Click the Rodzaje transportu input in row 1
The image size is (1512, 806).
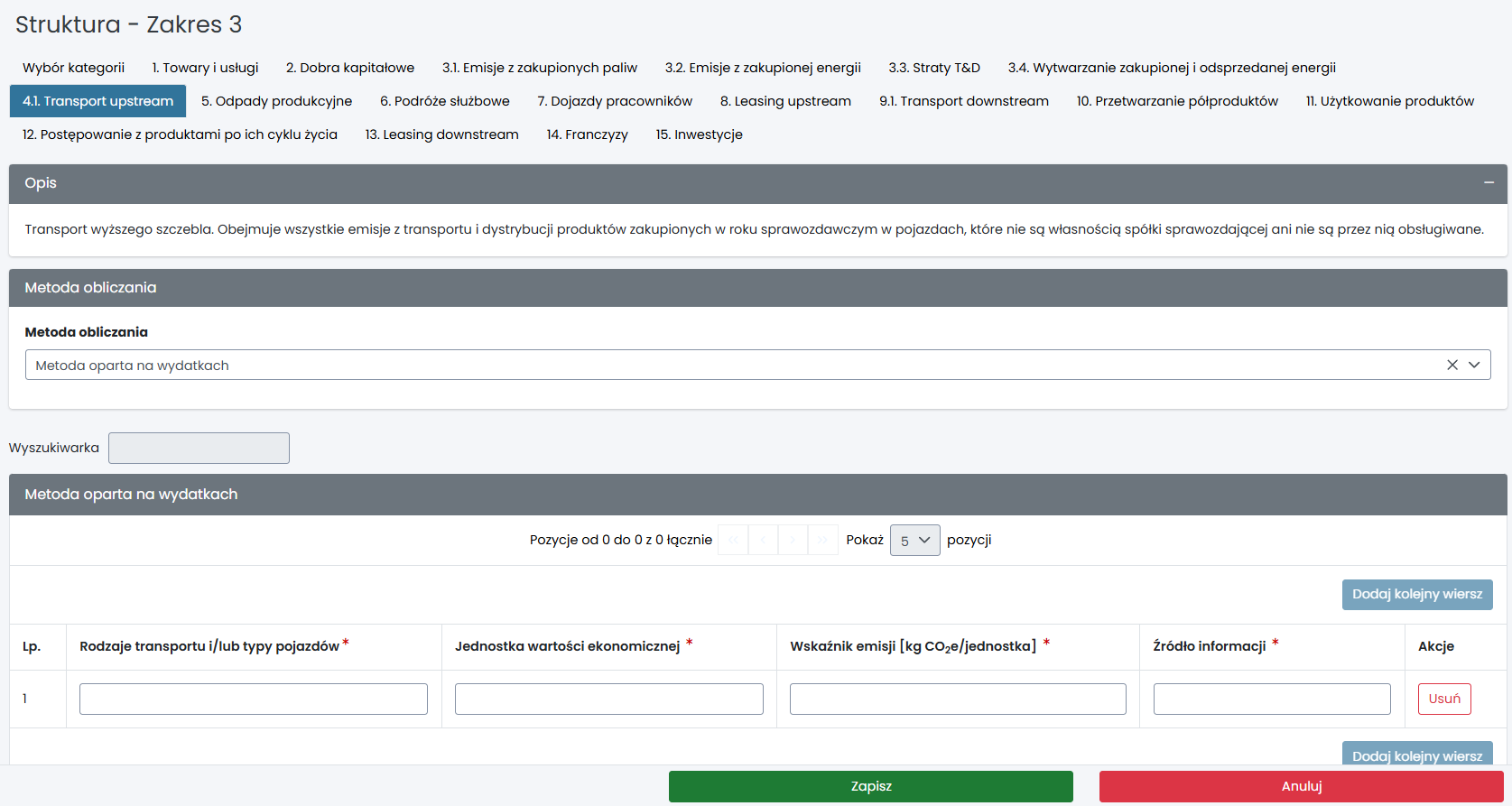point(253,699)
